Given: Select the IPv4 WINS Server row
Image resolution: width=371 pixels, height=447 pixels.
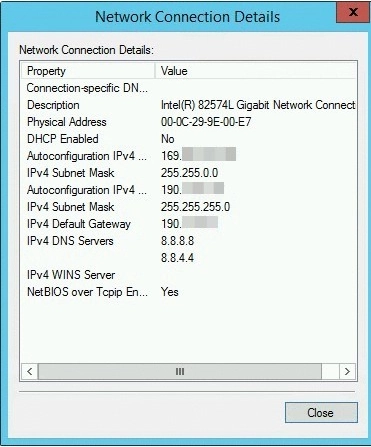Looking at the screenshot, I should tap(189, 275).
